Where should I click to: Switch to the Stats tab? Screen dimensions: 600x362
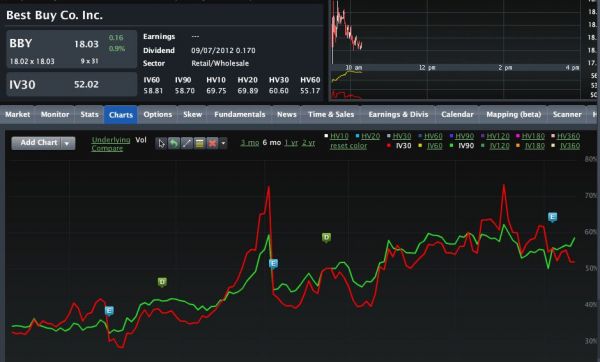pos(89,114)
